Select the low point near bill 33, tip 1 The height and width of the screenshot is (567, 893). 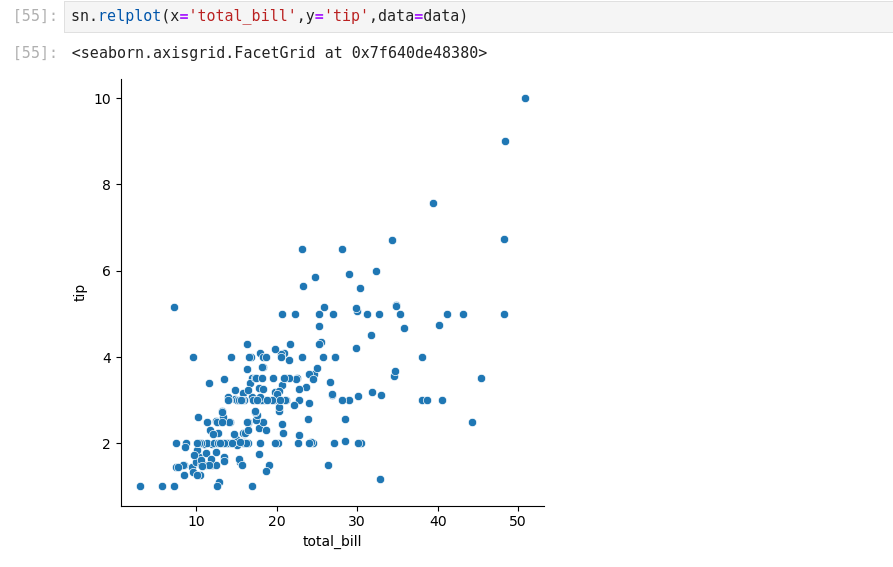(380, 479)
